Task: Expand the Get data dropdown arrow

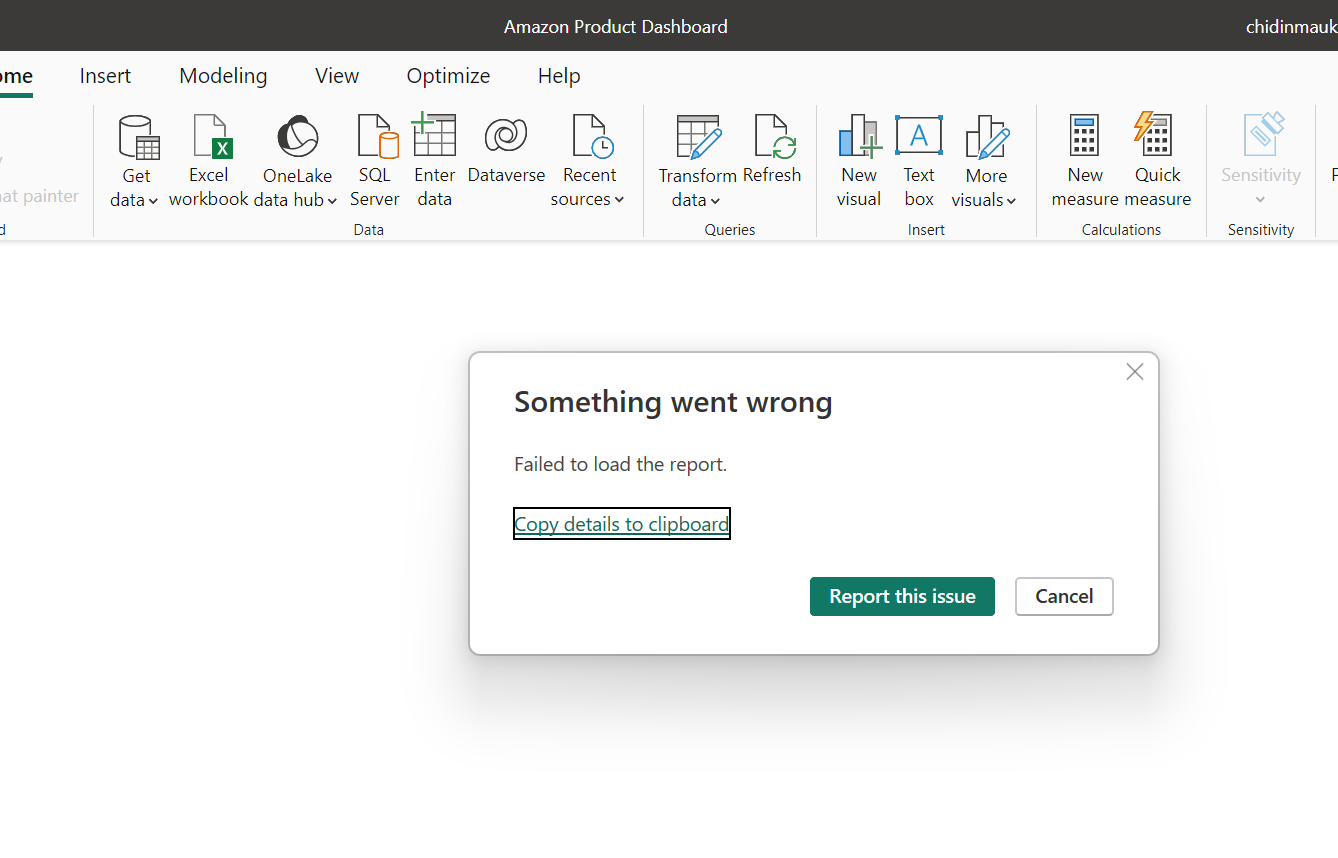Action: pyautogui.click(x=153, y=201)
